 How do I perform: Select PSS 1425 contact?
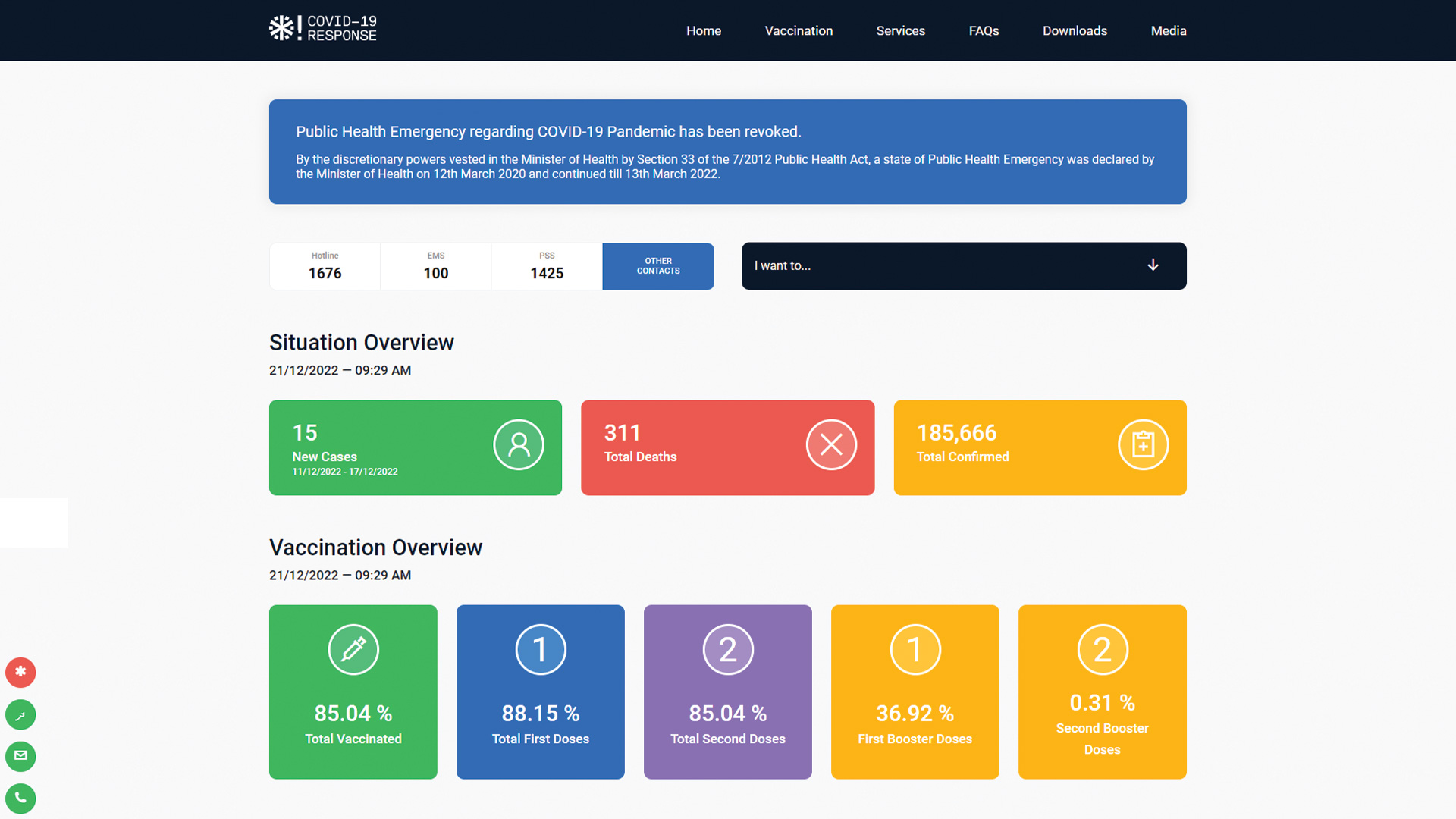click(547, 266)
